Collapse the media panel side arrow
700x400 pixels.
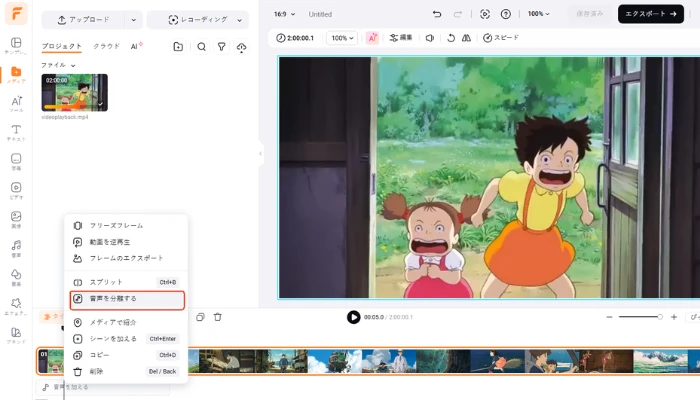(260, 154)
